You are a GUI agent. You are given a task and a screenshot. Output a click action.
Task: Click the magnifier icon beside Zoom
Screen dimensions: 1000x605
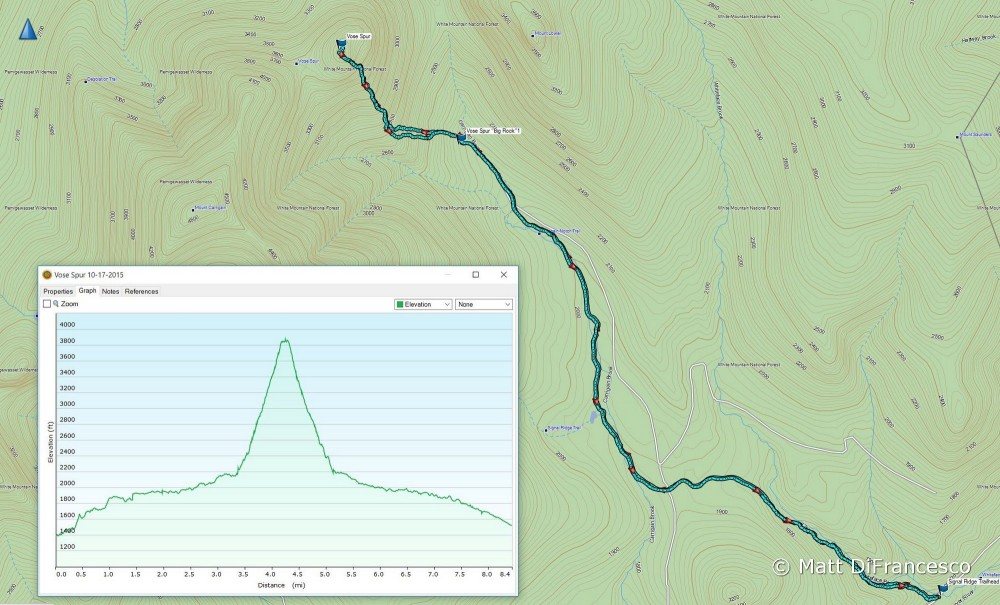tap(56, 304)
